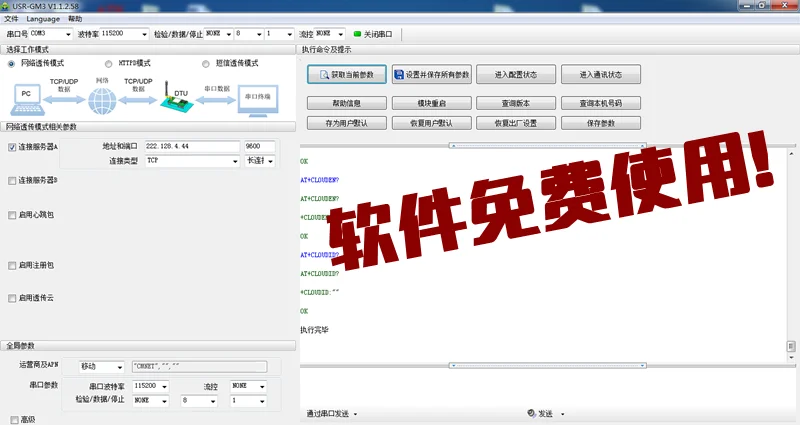Click the USR-GM3 app icon in title bar

(x=5, y=6)
